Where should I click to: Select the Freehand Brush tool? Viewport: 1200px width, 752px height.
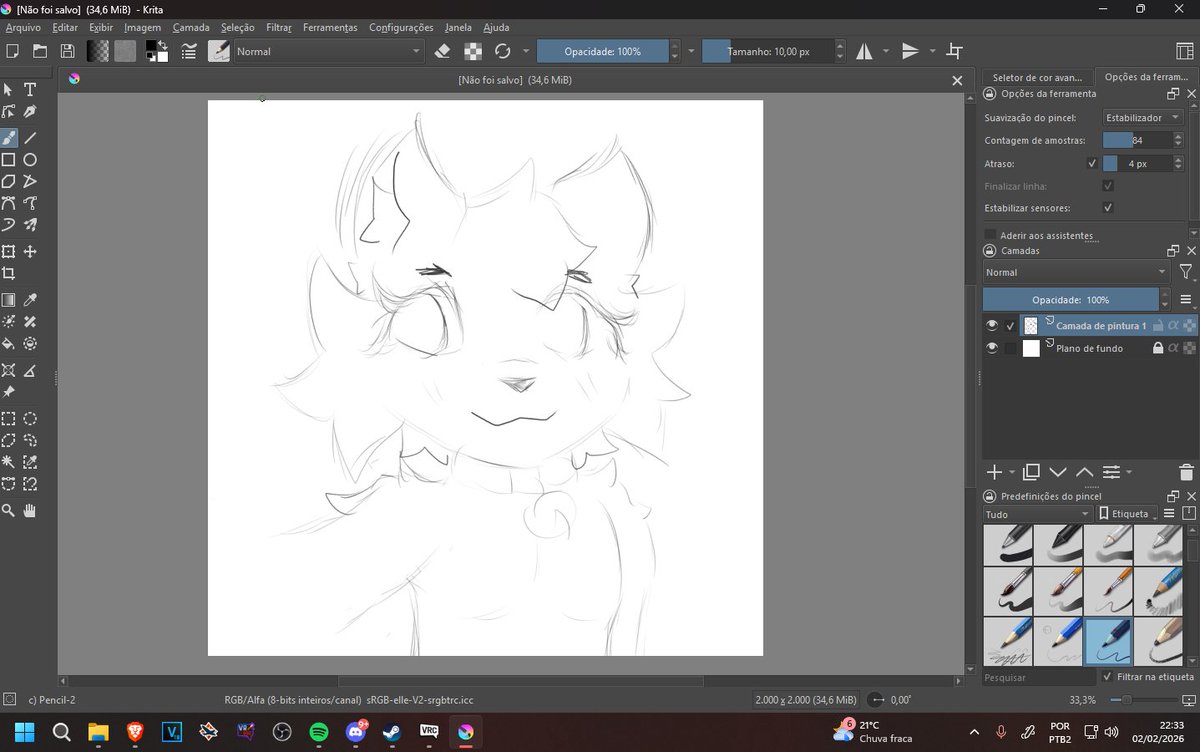(x=8, y=137)
